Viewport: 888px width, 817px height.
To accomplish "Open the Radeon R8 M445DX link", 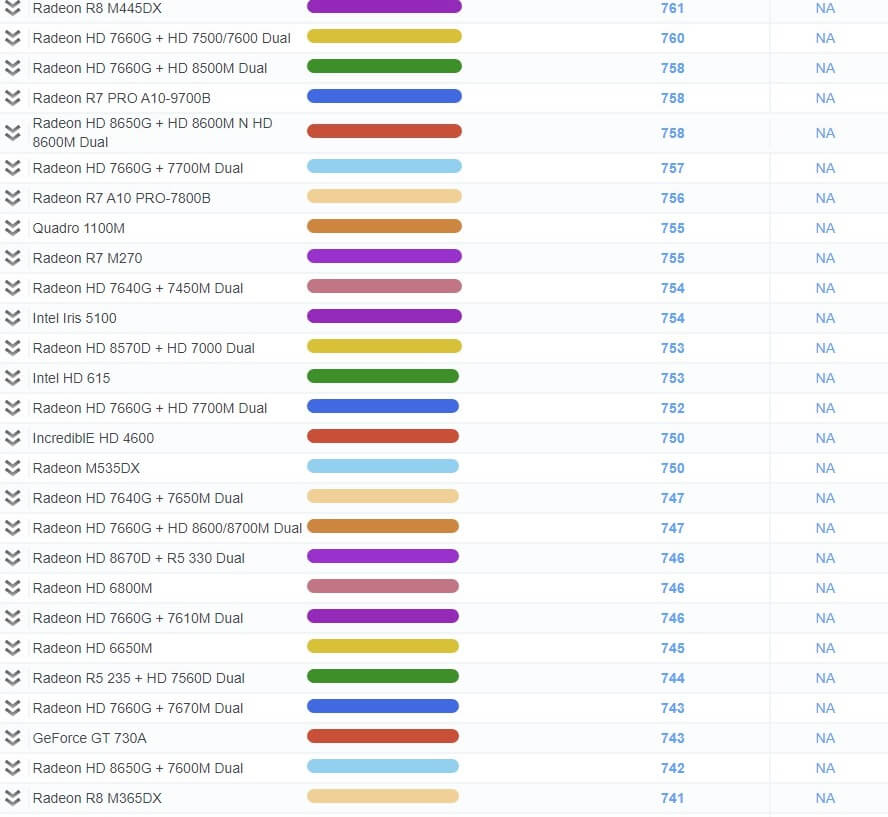I will pos(97,8).
